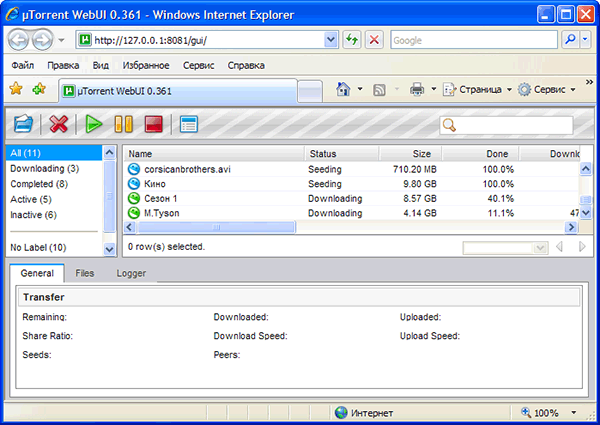Screen dimensions: 600x425
Task: Open recent pages dropdown arrow
Action: 61,40
